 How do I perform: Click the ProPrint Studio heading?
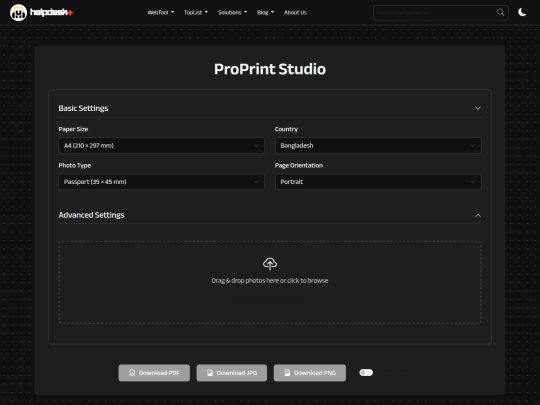click(270, 69)
